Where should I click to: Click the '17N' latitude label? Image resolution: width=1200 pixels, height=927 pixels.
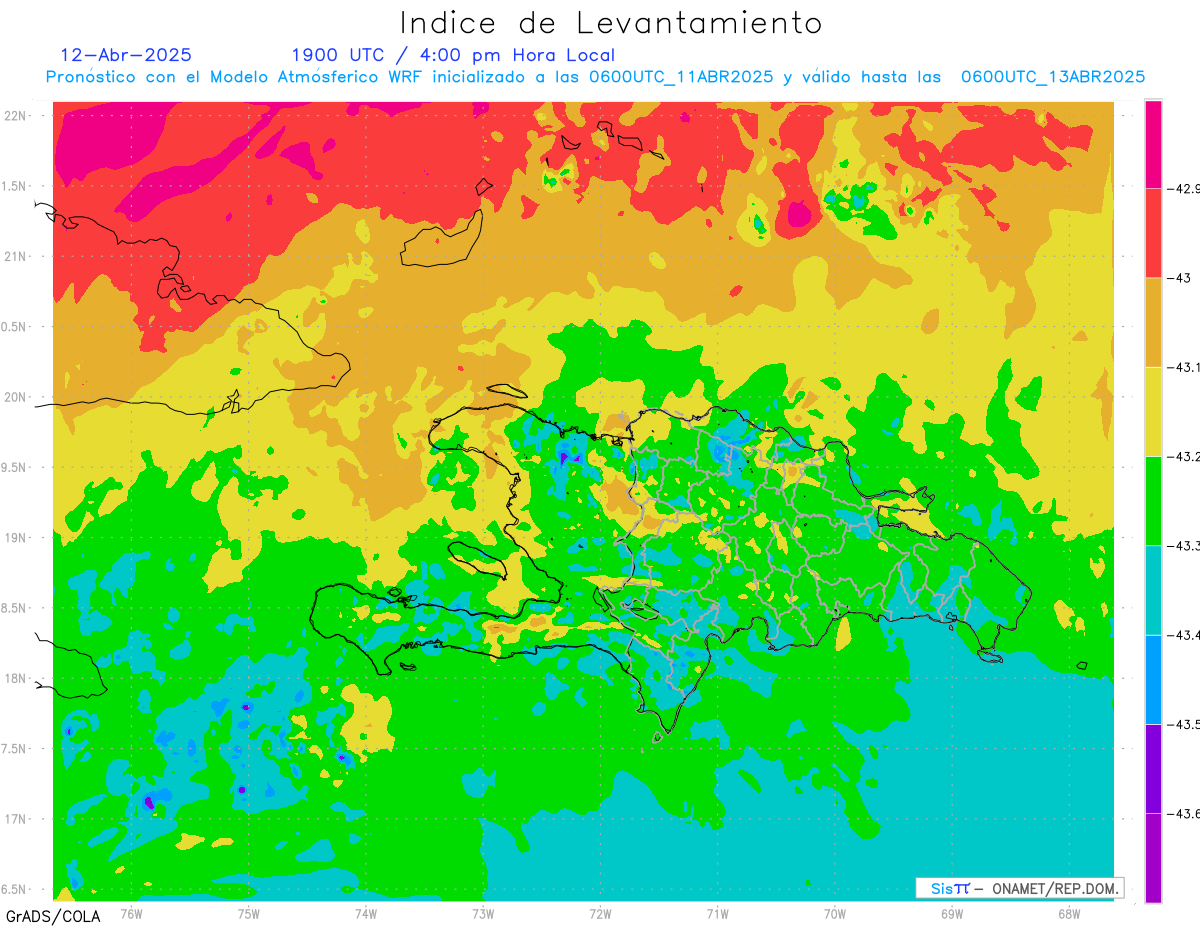coord(16,819)
